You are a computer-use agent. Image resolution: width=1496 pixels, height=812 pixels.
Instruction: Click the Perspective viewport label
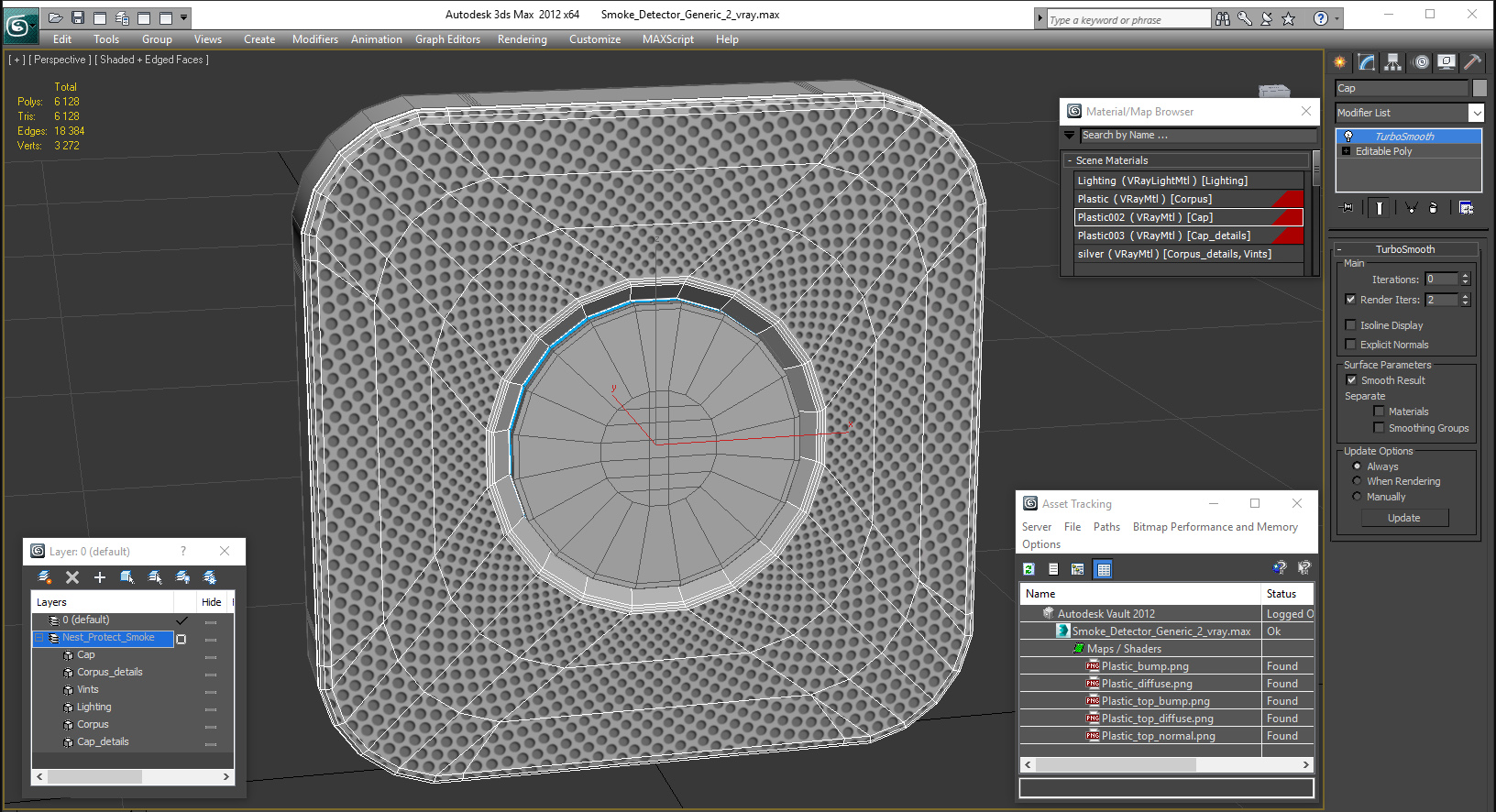[x=60, y=60]
